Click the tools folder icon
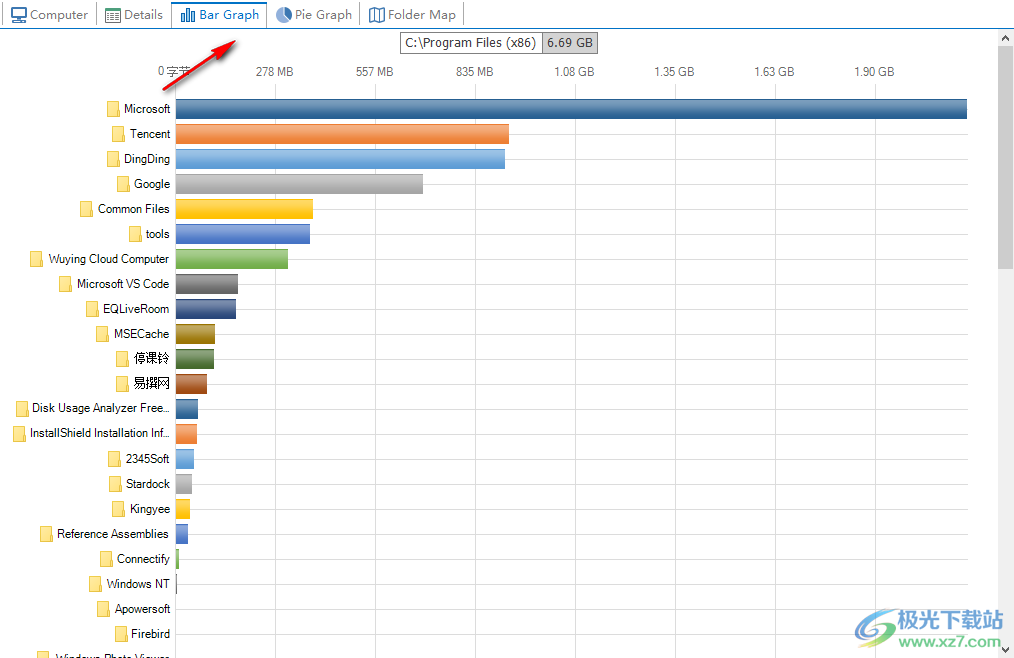Viewport: 1014px width, 658px height. 135,234
